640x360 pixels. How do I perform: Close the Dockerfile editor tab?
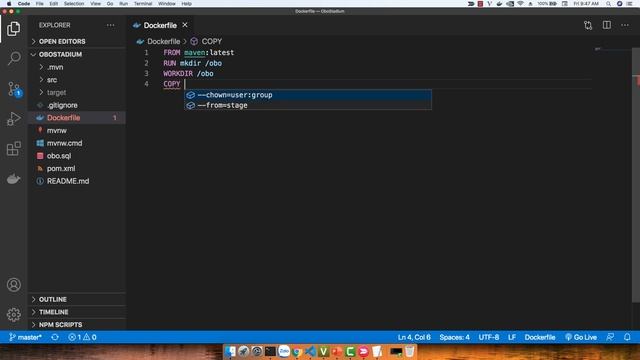[185, 25]
